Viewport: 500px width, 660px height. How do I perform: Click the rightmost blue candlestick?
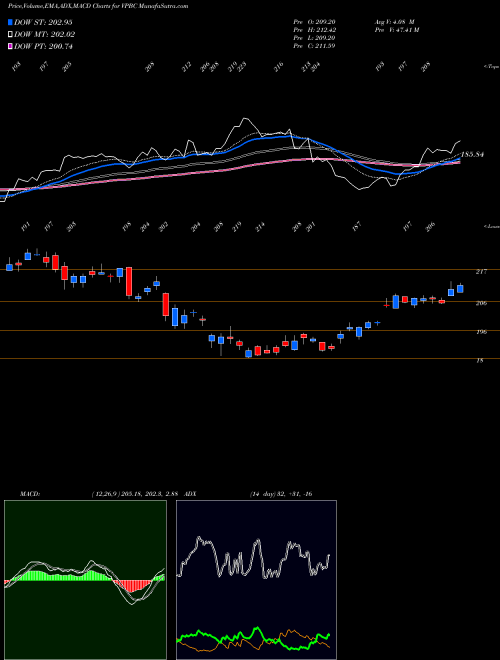460,288
